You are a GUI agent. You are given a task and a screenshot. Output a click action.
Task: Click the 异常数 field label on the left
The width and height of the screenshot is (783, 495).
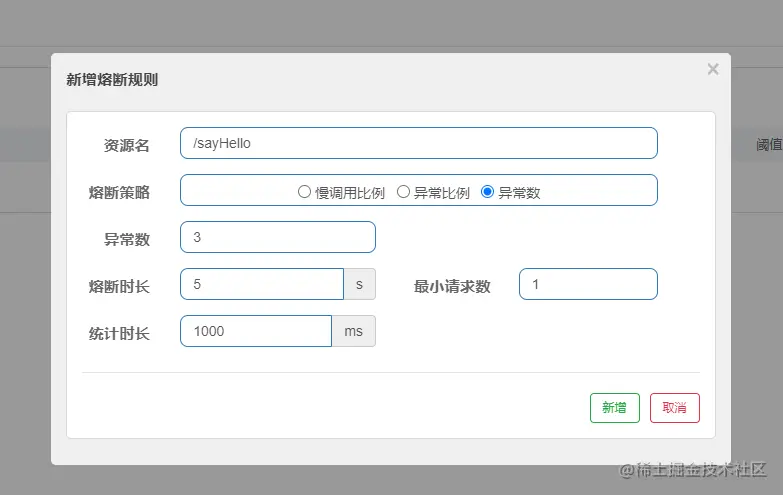(x=127, y=239)
